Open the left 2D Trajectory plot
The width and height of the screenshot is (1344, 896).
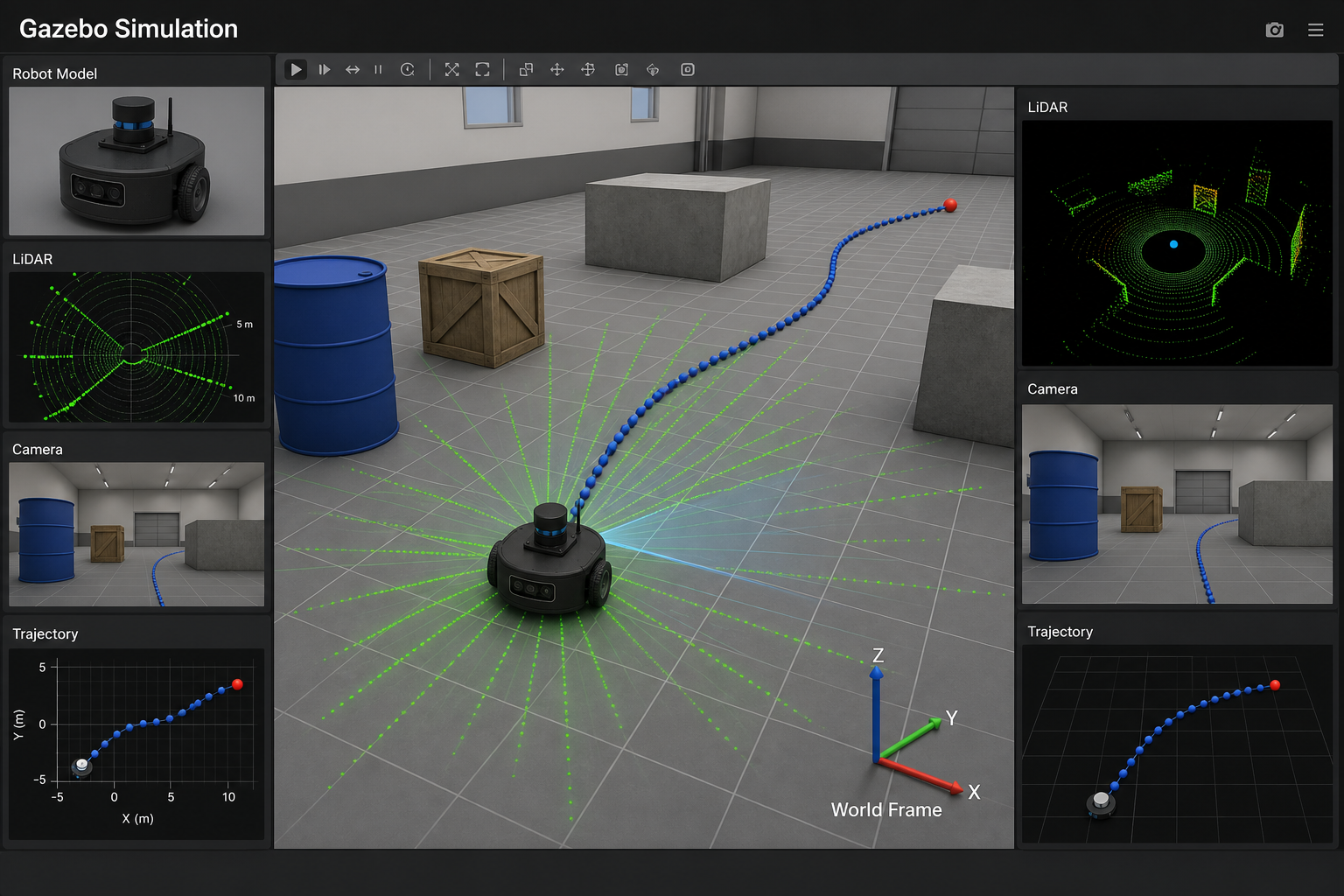click(x=136, y=744)
